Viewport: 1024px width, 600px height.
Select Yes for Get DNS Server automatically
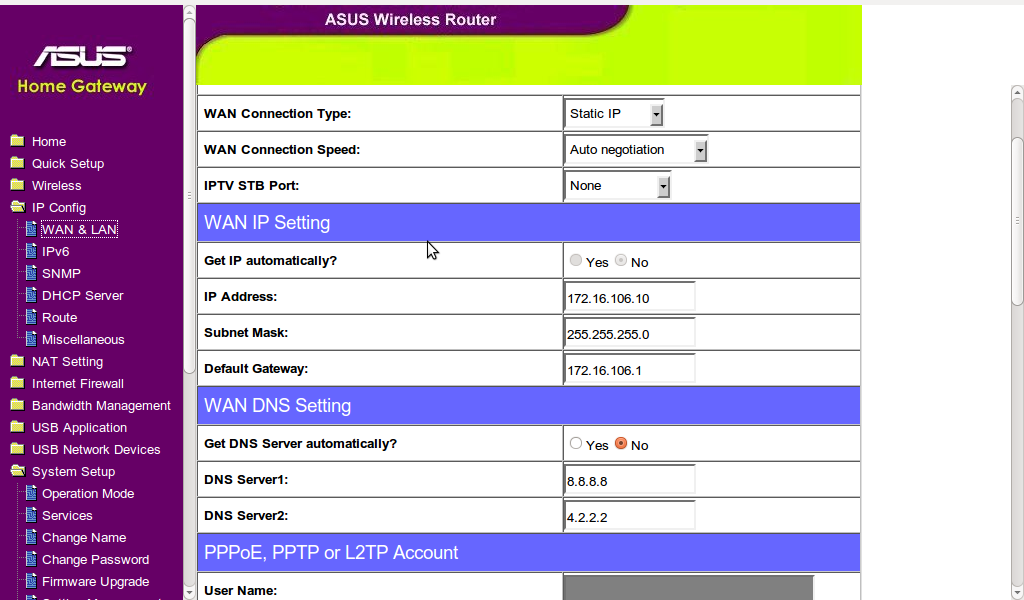coord(575,443)
